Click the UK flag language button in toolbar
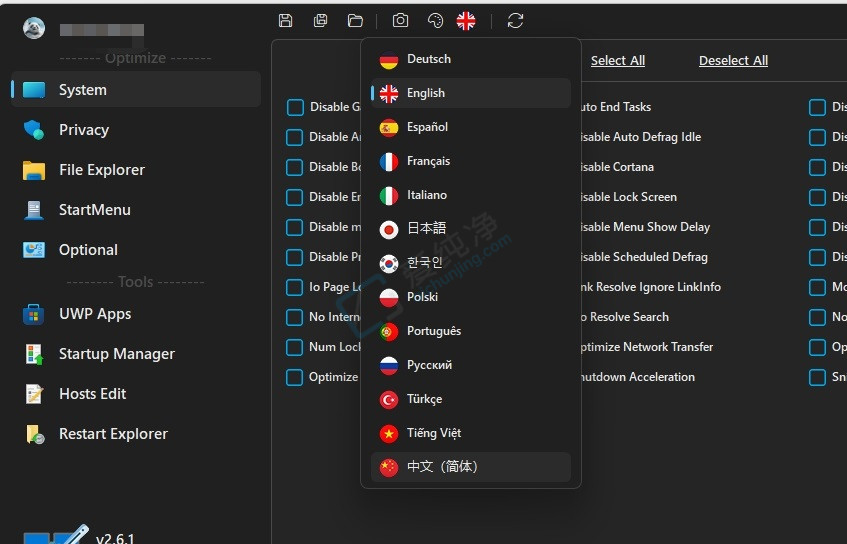 click(x=466, y=21)
